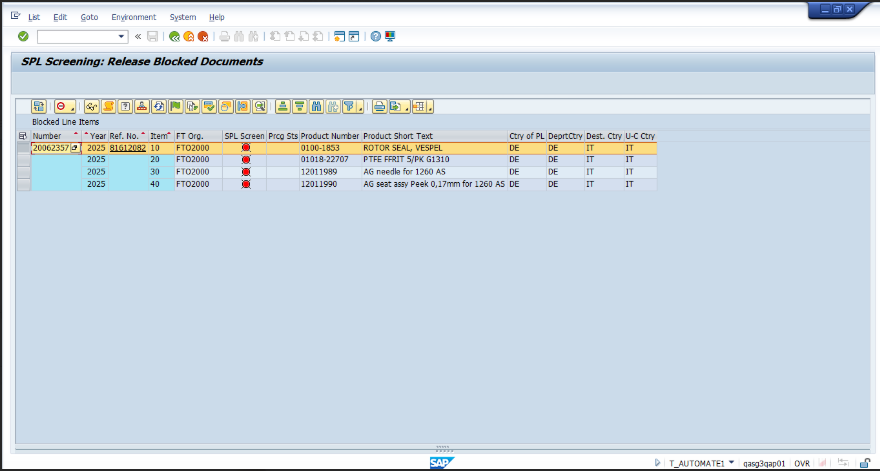The image size is (880, 471).
Task: Click the green Back arrow icon
Action: coord(175,36)
